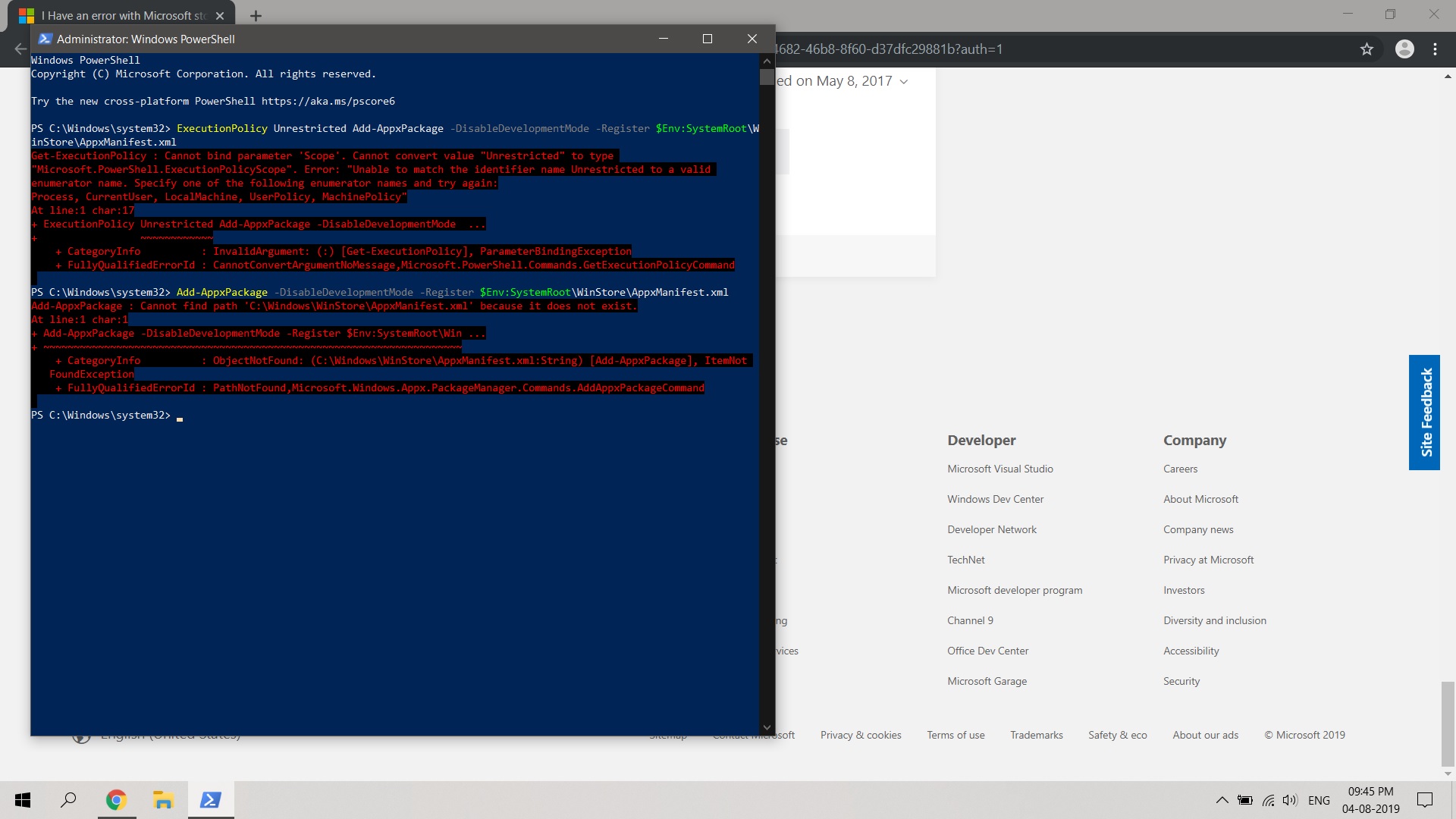Open Wi-Fi network tray icon
Image resolution: width=1456 pixels, height=819 pixels.
(x=1268, y=800)
